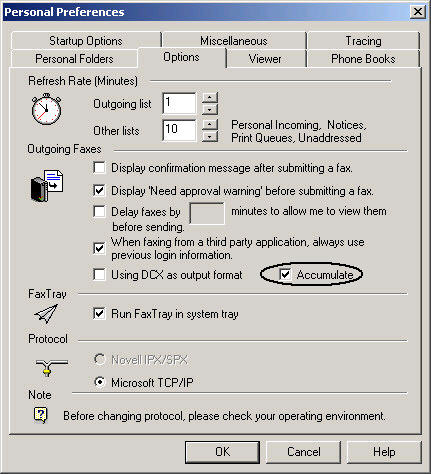Click the stopwatch Refresh Rate icon
The width and height of the screenshot is (431, 474).
46,109
